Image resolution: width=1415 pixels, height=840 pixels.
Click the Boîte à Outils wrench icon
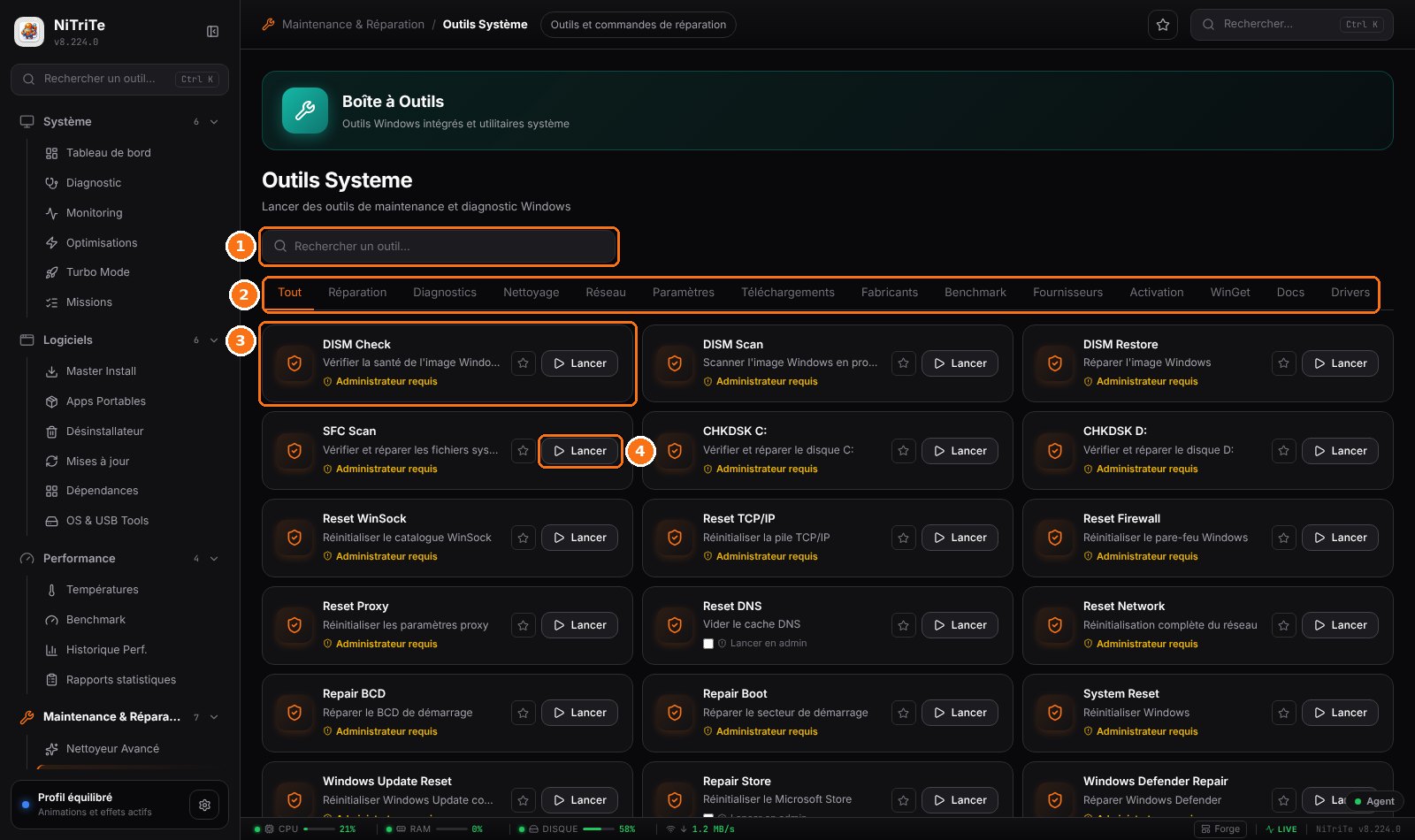click(305, 111)
